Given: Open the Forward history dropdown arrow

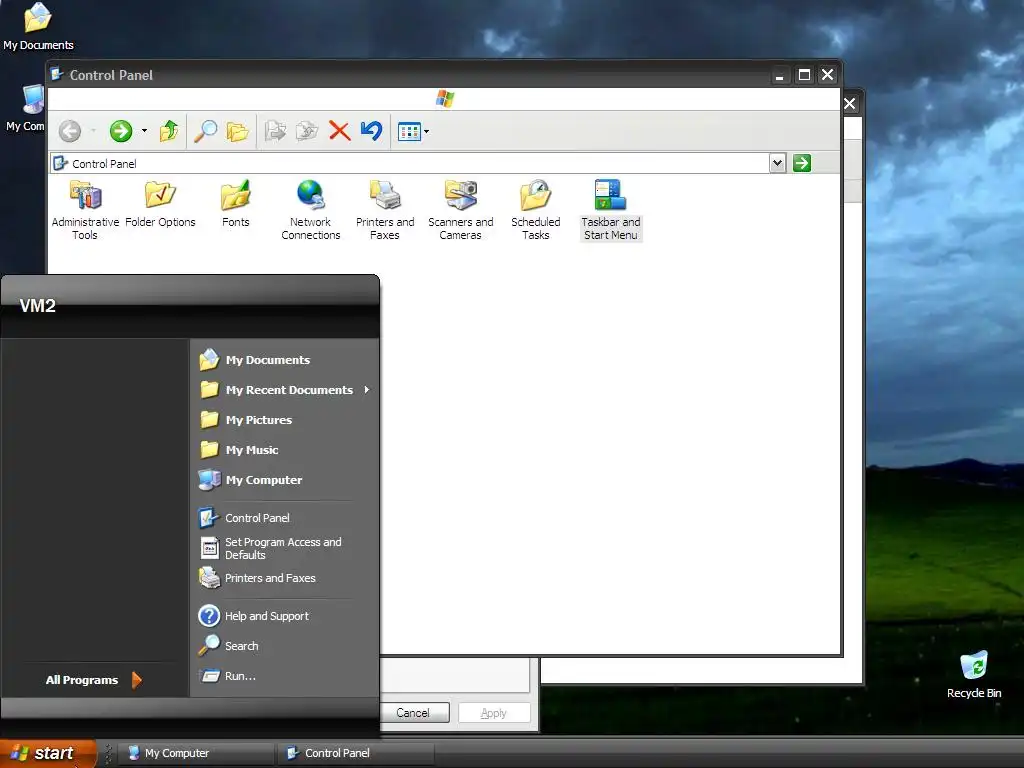Looking at the screenshot, I should (x=144, y=131).
